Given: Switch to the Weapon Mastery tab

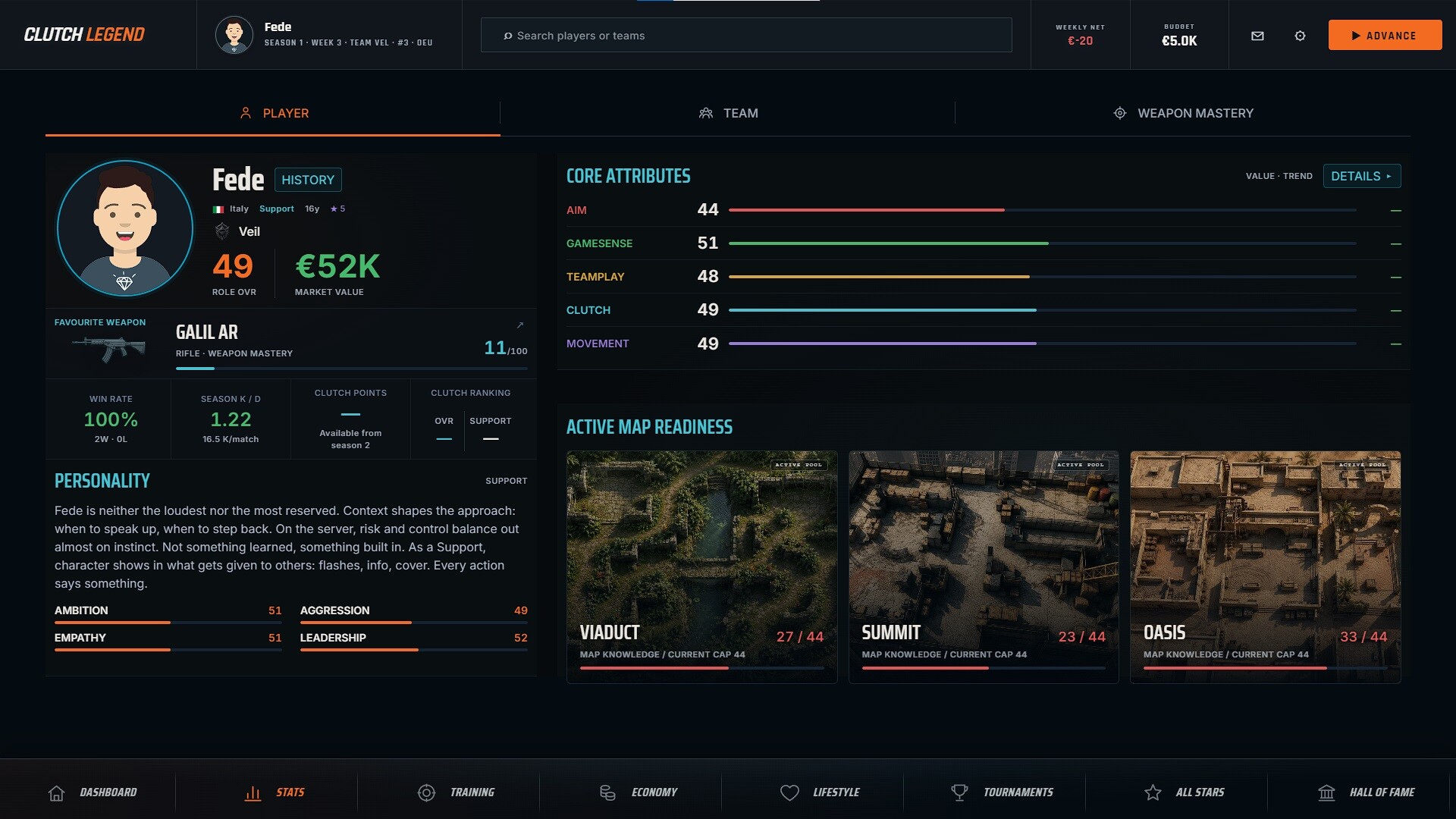Looking at the screenshot, I should point(1183,113).
